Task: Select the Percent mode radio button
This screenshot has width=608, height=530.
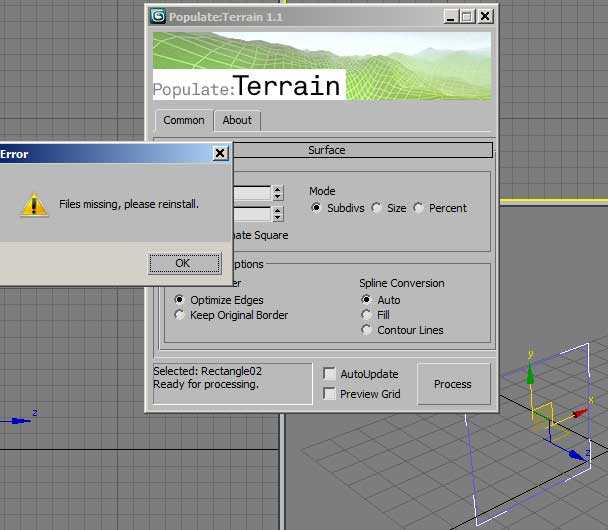Action: [418, 208]
